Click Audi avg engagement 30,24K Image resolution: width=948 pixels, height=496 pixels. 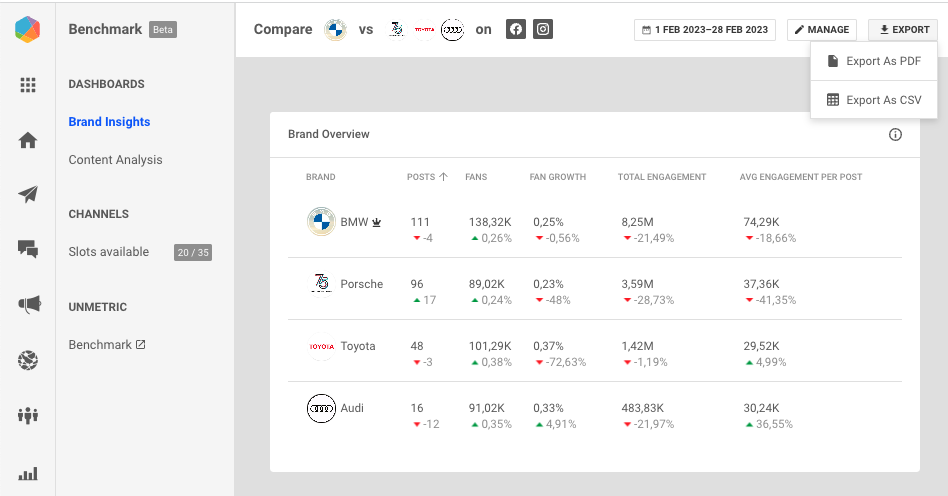pos(761,408)
